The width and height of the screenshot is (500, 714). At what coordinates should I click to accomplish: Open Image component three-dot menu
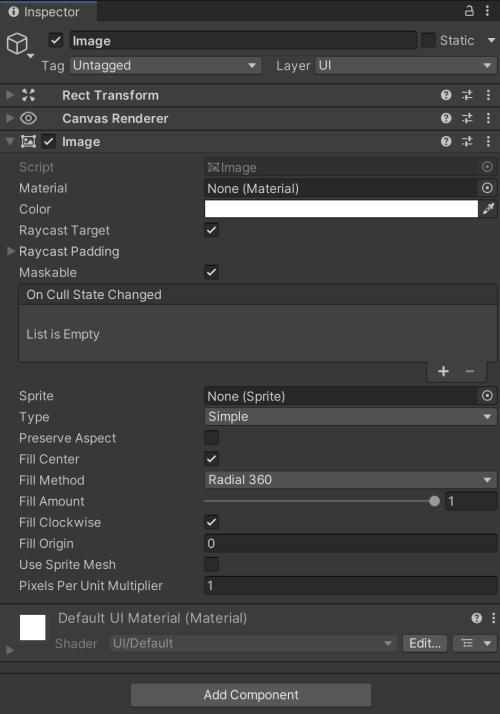pos(488,142)
